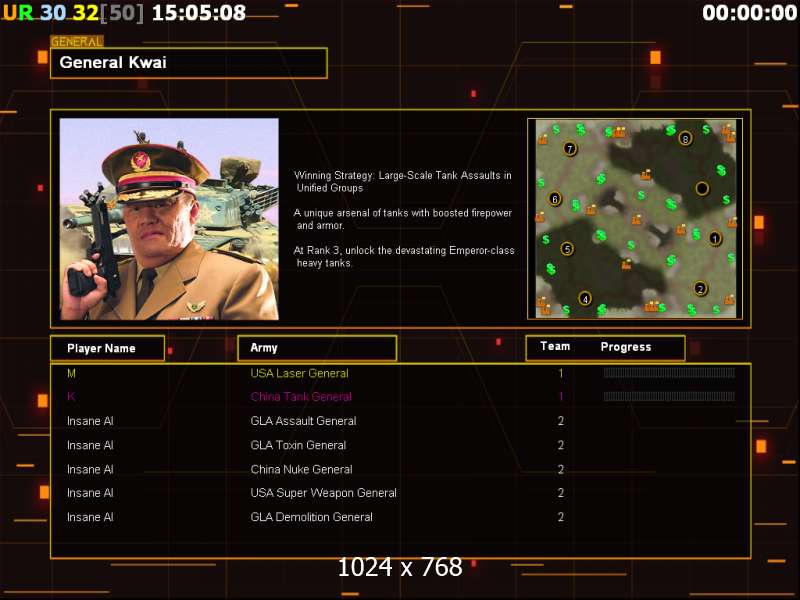Click start position marker 8 on minimap
The width and height of the screenshot is (800, 600).
pos(685,138)
